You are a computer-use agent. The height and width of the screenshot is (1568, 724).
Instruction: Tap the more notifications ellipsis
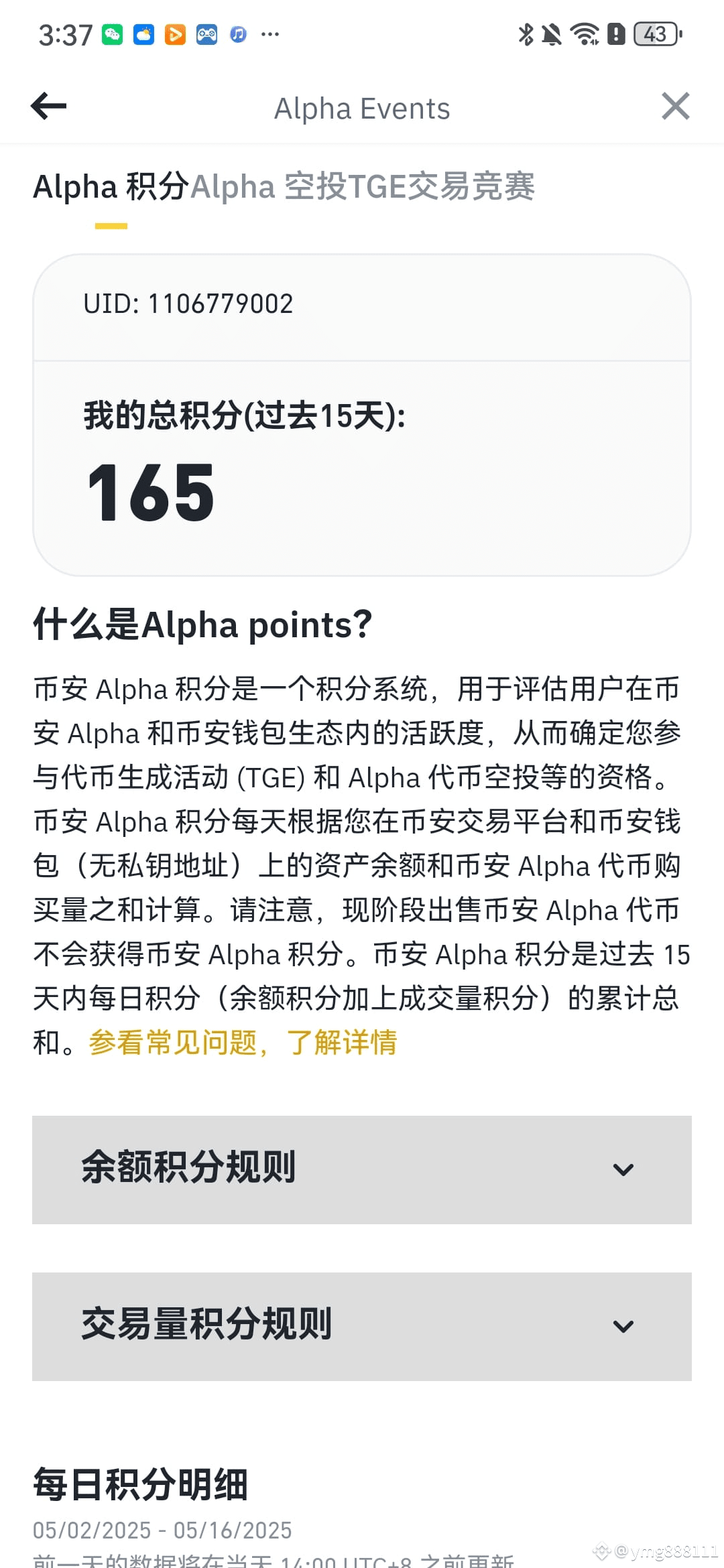[270, 34]
